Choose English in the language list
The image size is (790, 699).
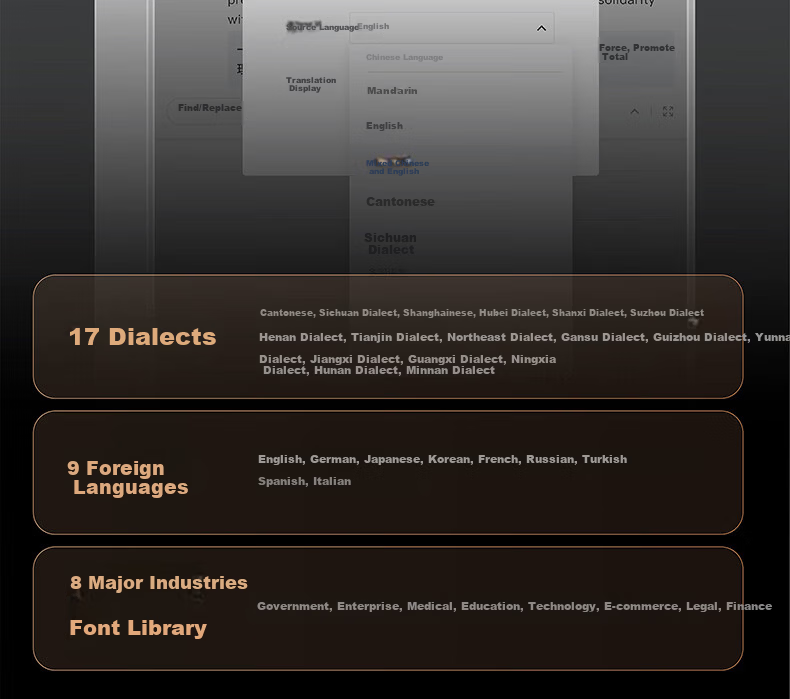click(x=384, y=125)
